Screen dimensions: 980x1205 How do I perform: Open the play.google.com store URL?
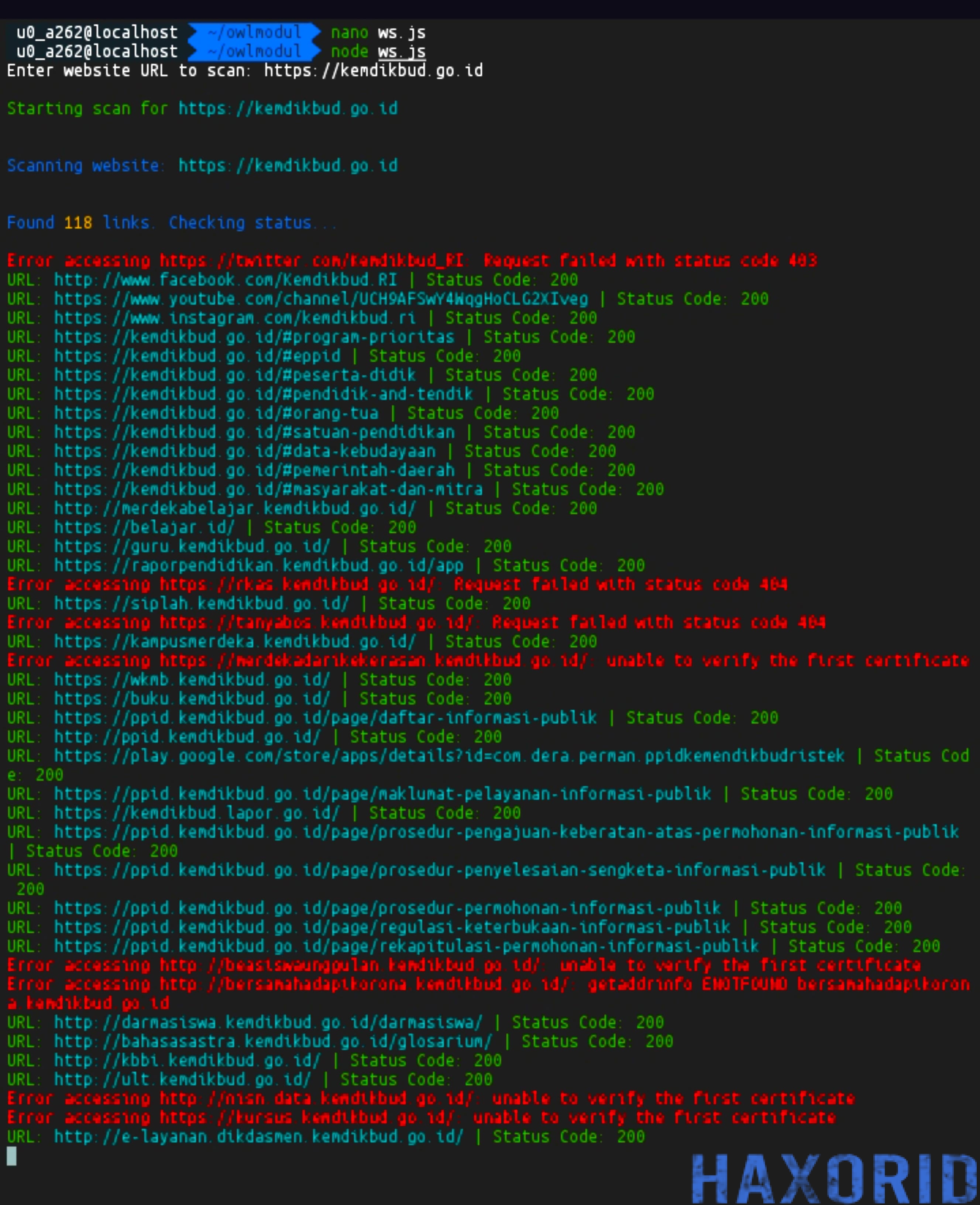pyautogui.click(x=449, y=757)
